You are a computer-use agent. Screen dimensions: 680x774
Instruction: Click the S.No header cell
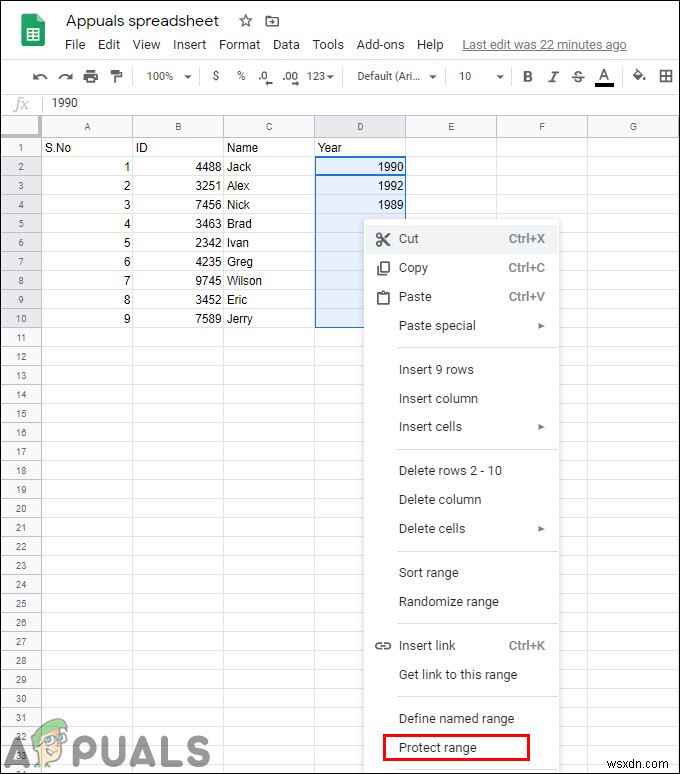(x=87, y=148)
